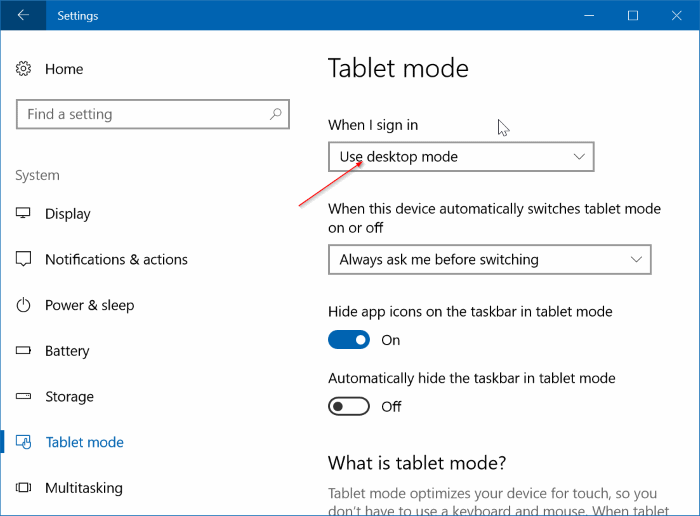Image resolution: width=700 pixels, height=516 pixels.
Task: Select Tablet mode in sidebar
Action: (x=84, y=442)
